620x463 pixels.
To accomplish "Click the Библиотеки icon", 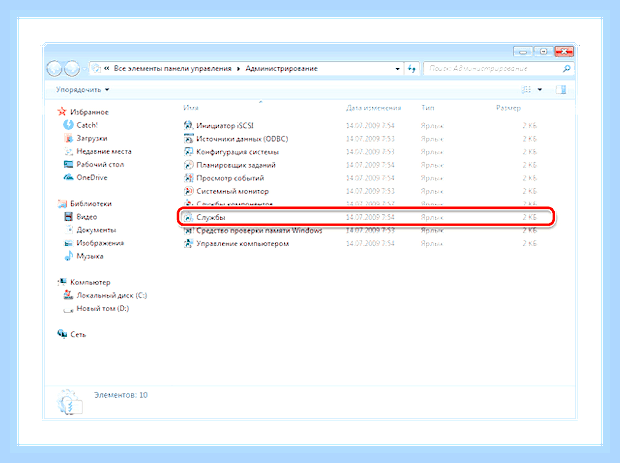I will tap(62, 204).
